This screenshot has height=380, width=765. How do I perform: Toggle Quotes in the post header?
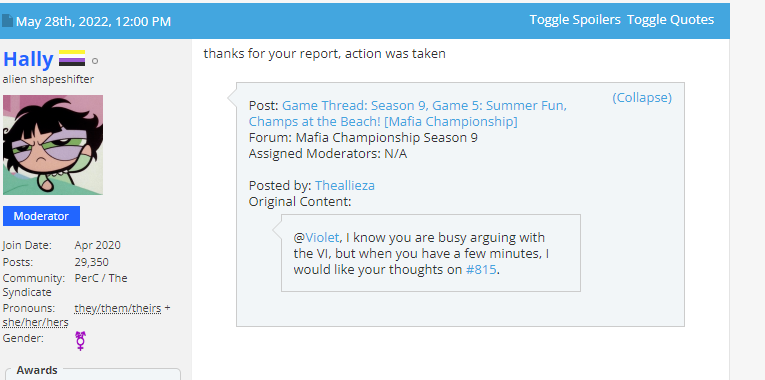tap(670, 20)
